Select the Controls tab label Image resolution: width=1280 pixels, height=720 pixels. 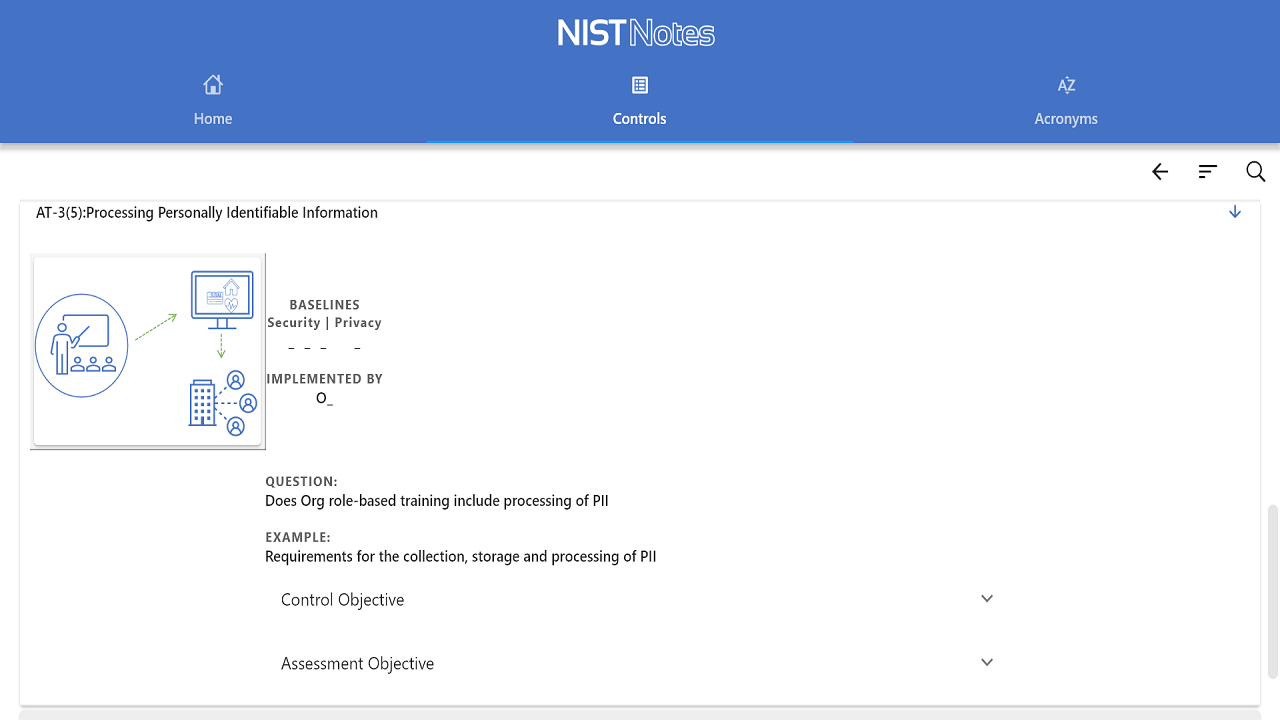tap(640, 119)
